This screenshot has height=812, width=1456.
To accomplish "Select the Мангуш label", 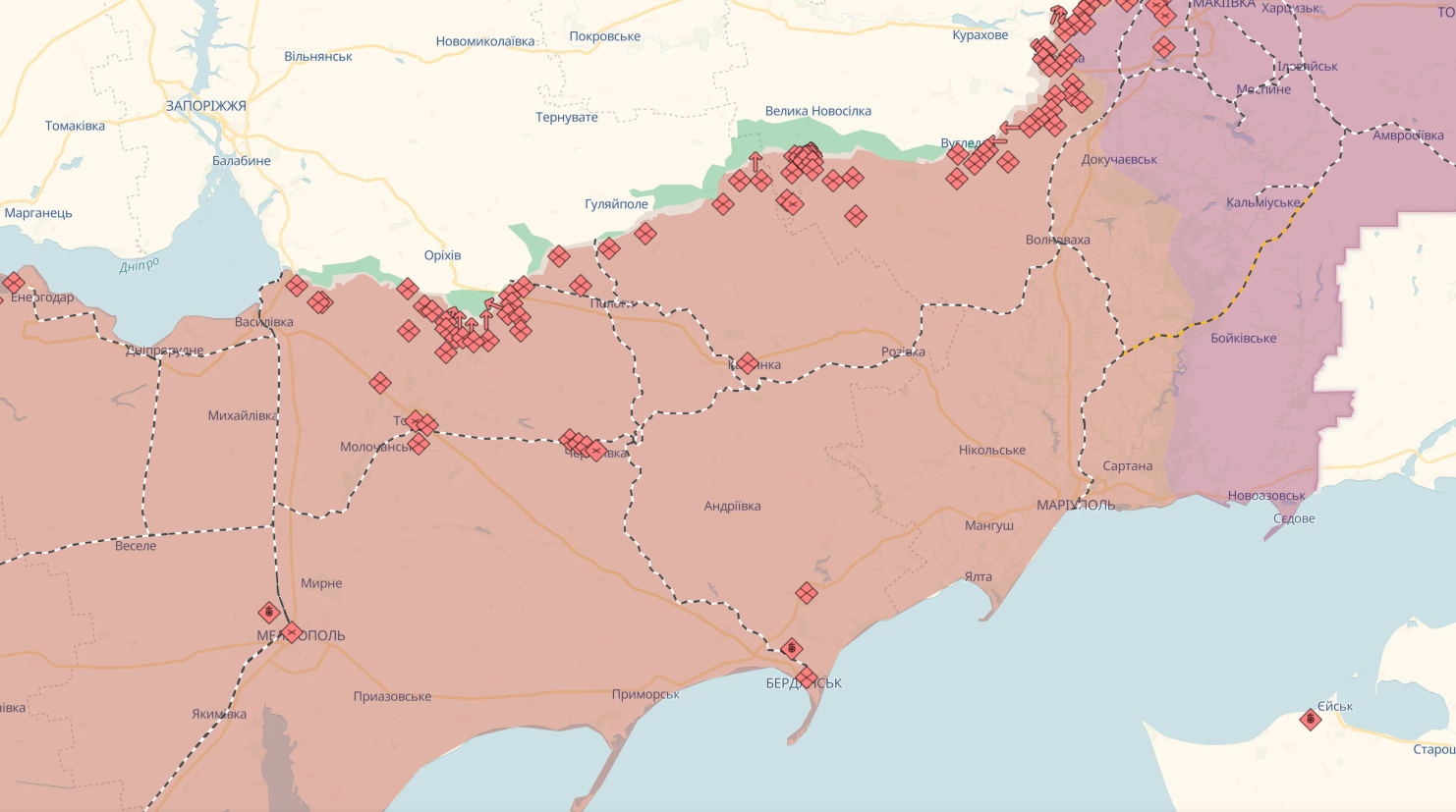I will [x=989, y=526].
